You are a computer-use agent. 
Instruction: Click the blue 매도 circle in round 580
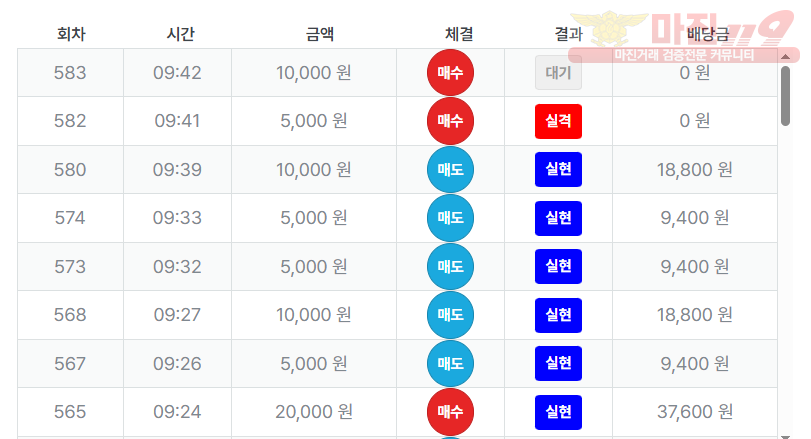(x=450, y=170)
